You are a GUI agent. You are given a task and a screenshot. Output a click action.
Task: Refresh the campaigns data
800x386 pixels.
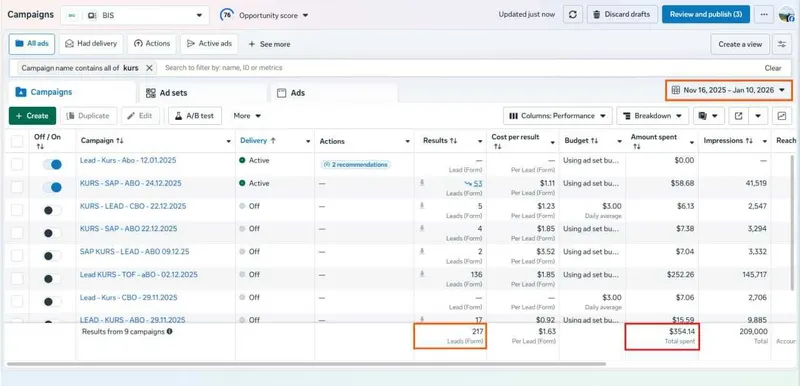coord(572,14)
